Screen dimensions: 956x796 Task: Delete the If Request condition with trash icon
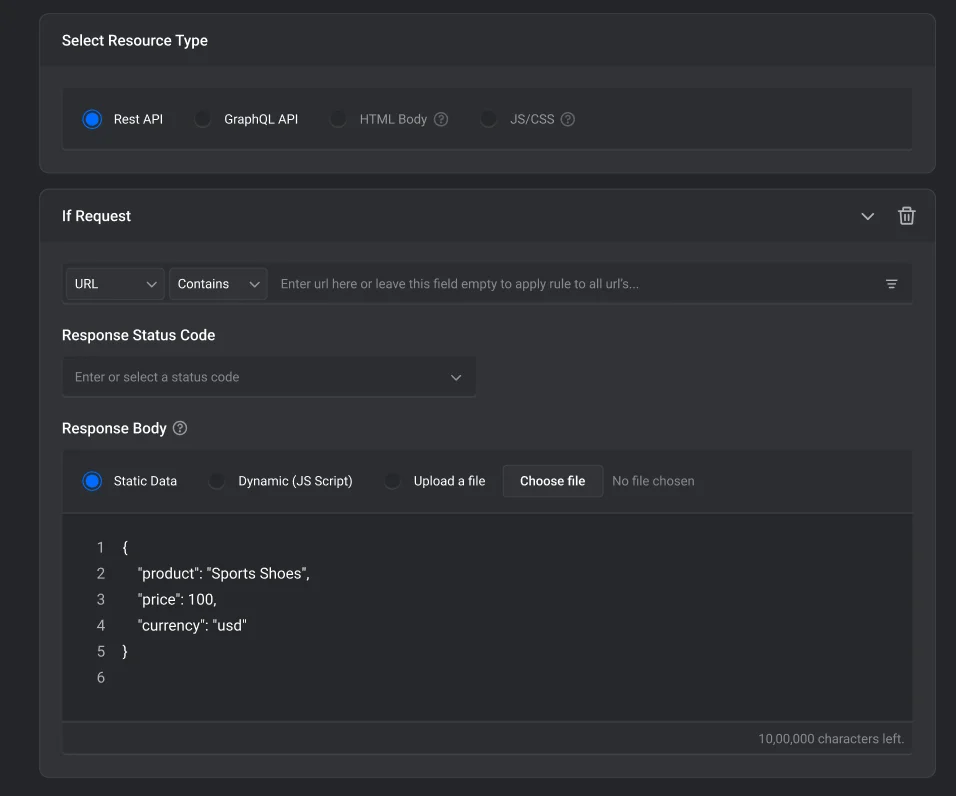coord(906,216)
